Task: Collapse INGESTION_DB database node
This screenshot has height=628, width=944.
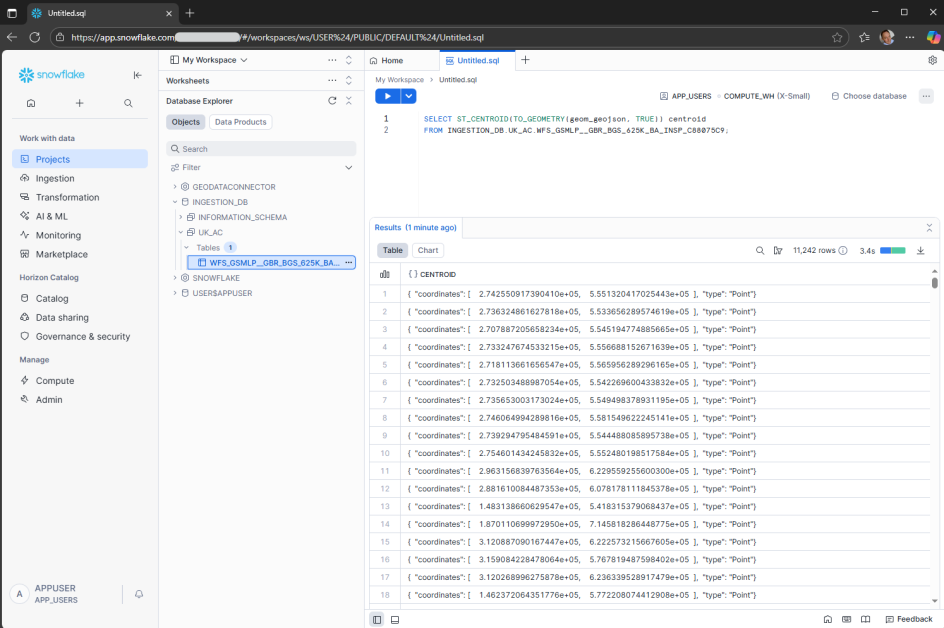Action: pyautogui.click(x=175, y=202)
